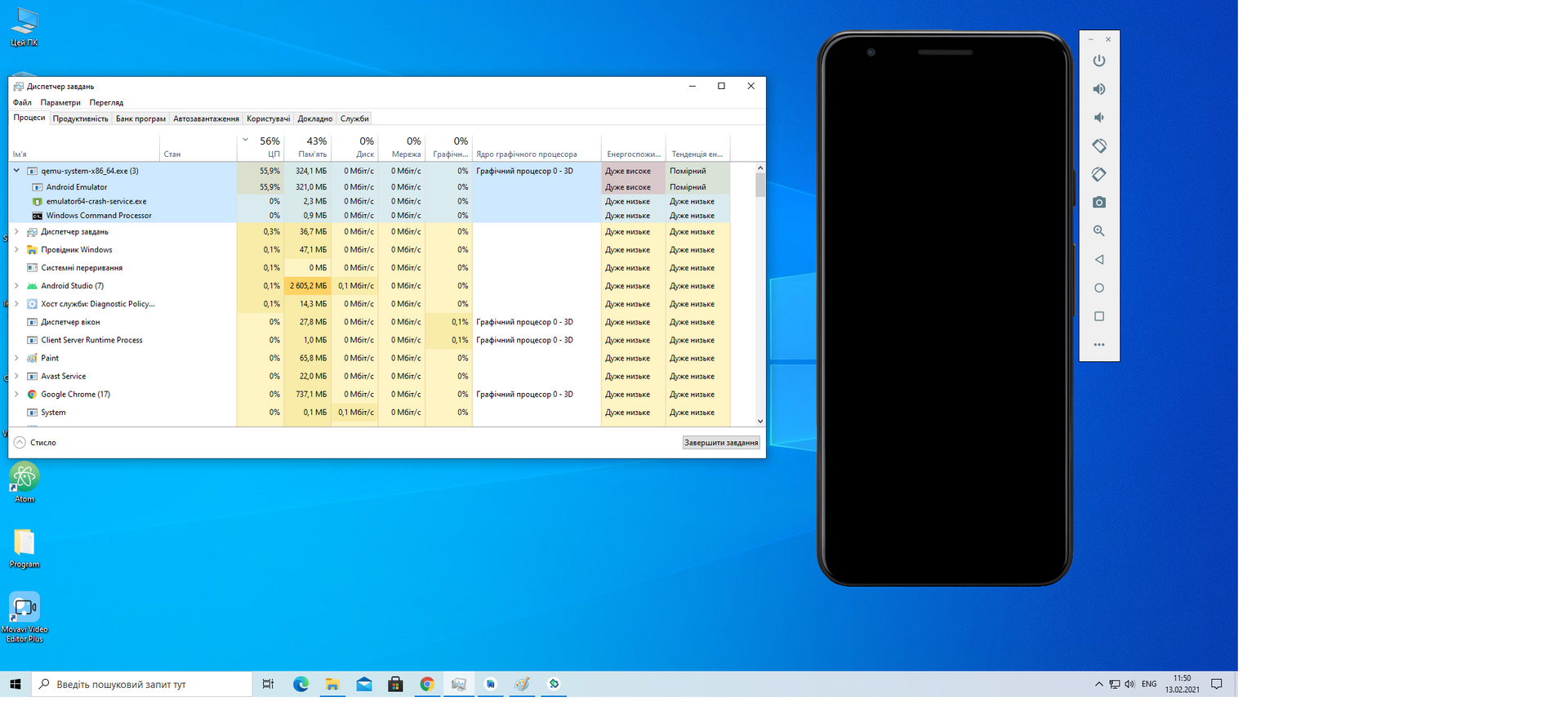The width and height of the screenshot is (1568, 706).
Task: Switch to Google Chrome on the taskbar
Action: click(427, 684)
